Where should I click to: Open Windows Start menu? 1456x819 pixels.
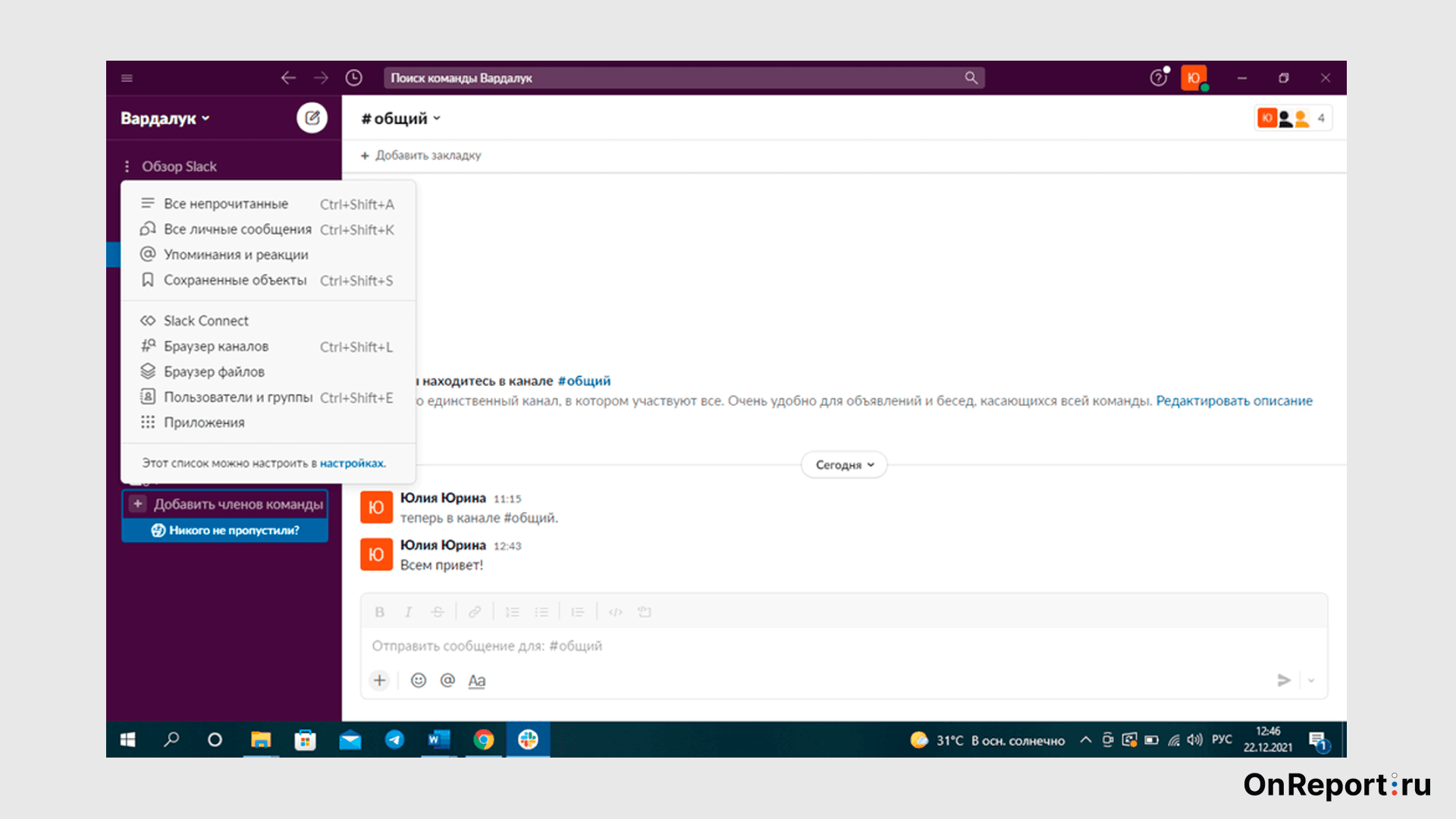[128, 739]
